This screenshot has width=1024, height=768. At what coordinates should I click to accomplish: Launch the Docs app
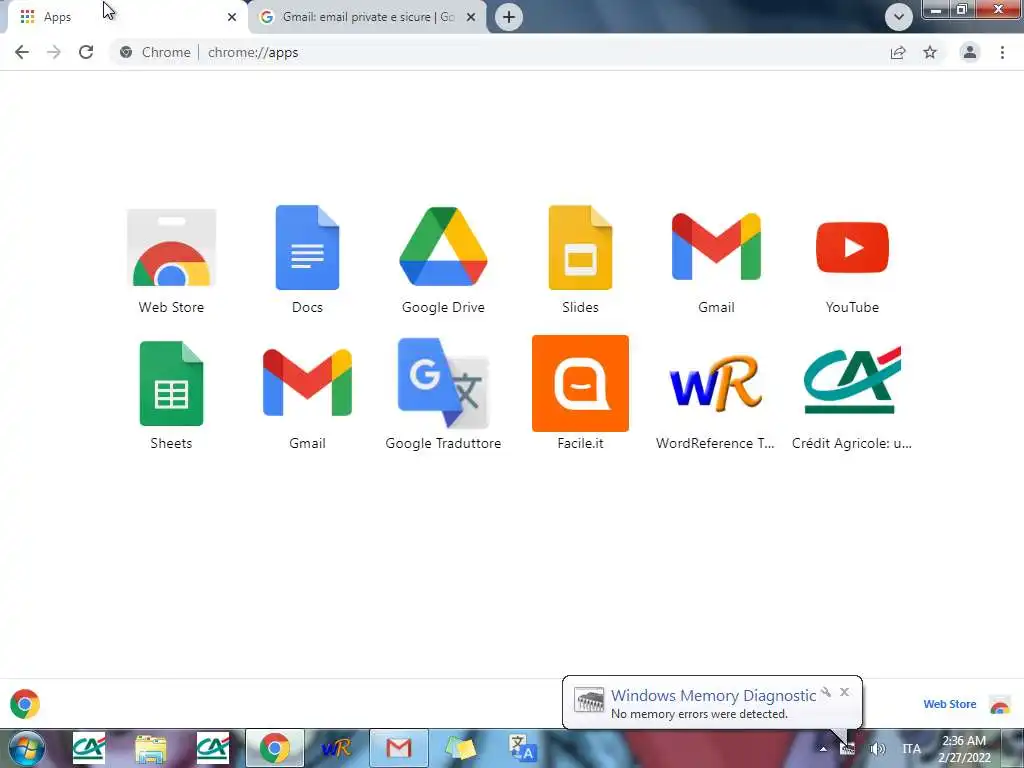[x=307, y=248]
